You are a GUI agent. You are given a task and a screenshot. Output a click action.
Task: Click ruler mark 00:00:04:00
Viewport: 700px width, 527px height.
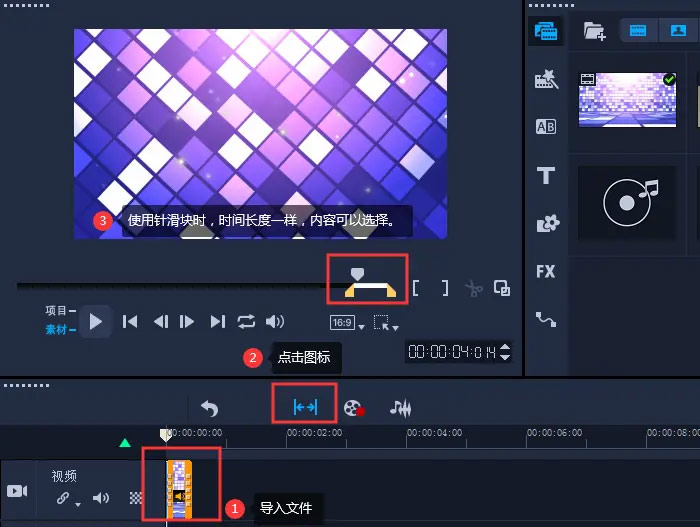(x=434, y=433)
